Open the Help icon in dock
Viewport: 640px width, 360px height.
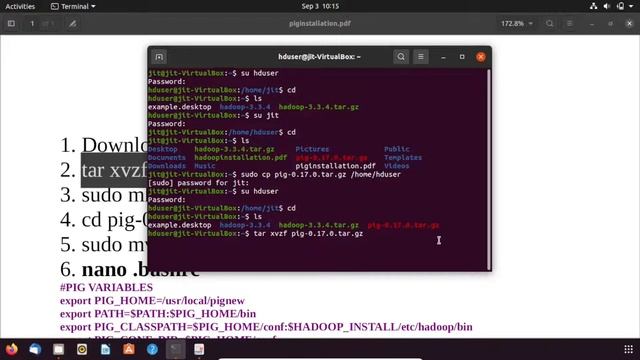click(152, 349)
